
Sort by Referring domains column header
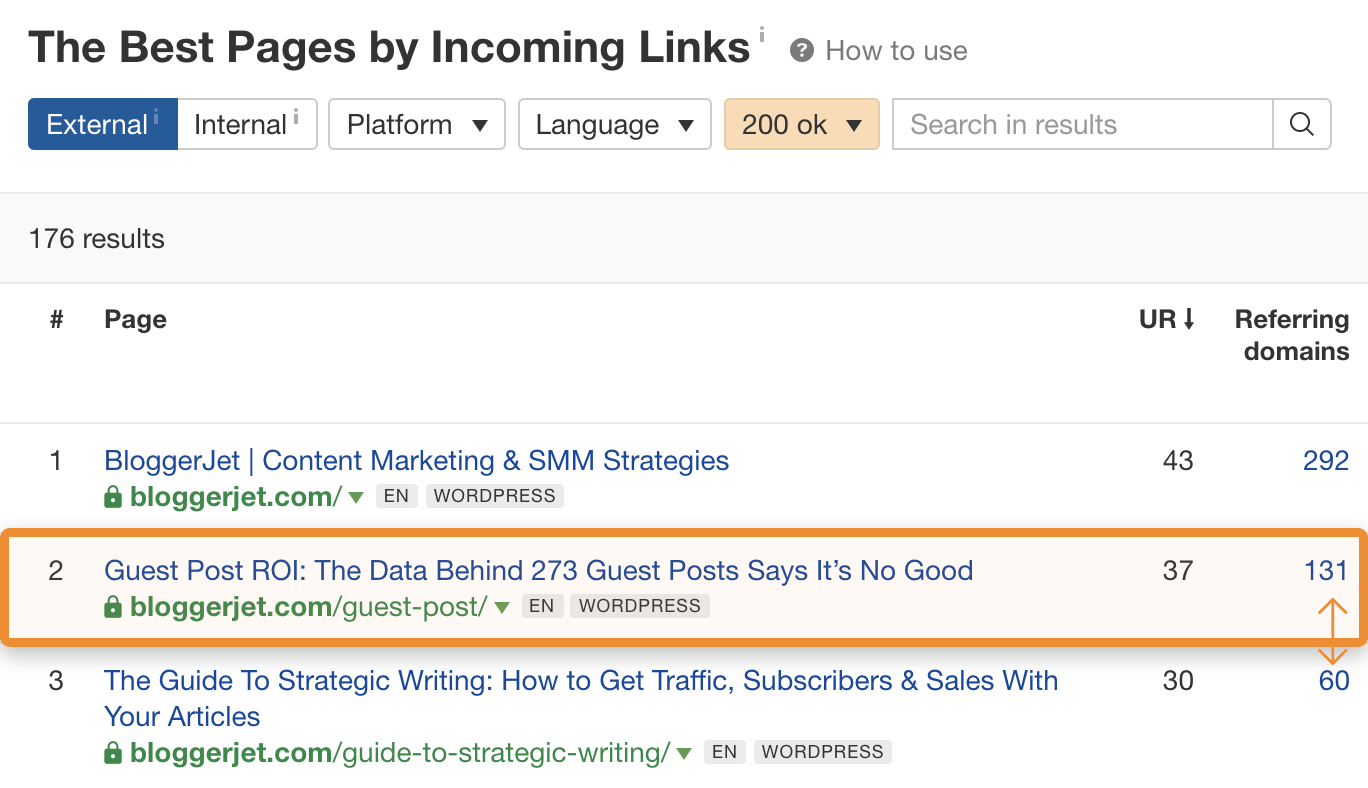coord(1291,335)
